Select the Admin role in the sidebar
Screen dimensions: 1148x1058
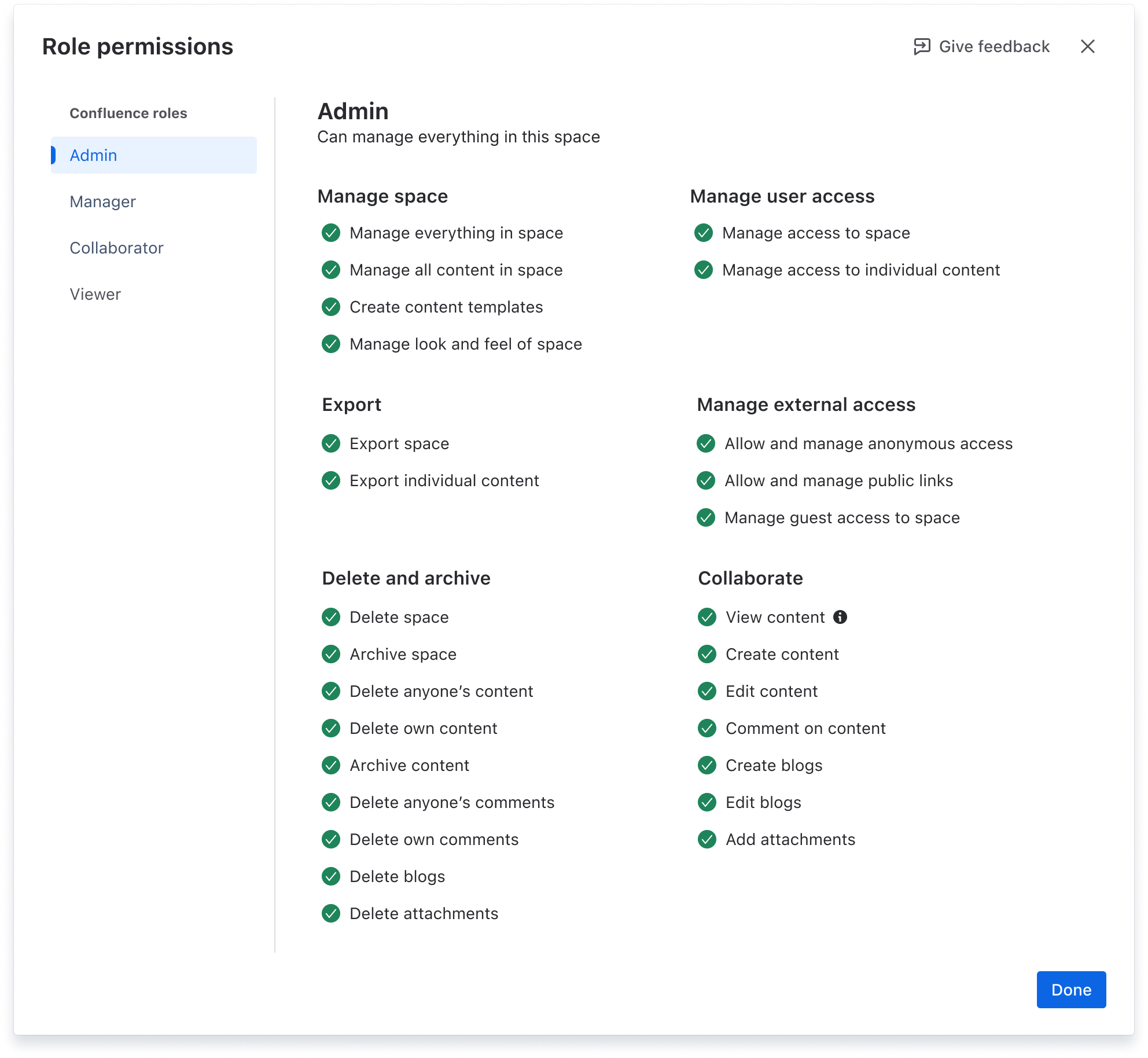[x=93, y=155]
